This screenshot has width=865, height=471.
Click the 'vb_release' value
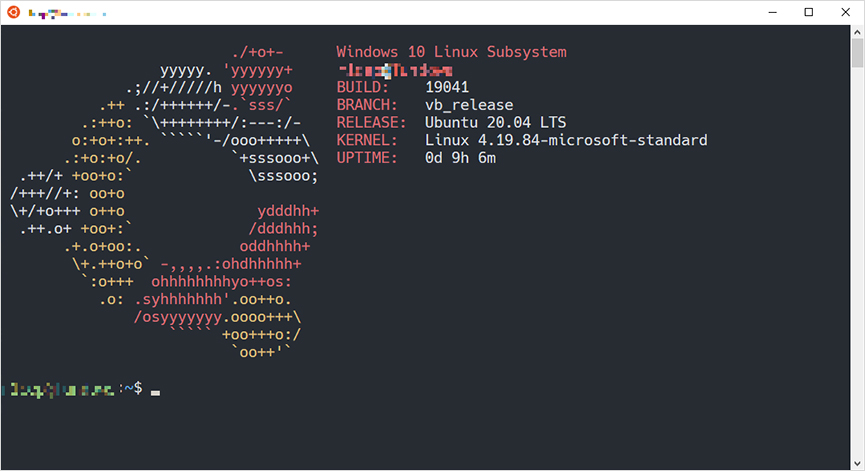coord(469,105)
